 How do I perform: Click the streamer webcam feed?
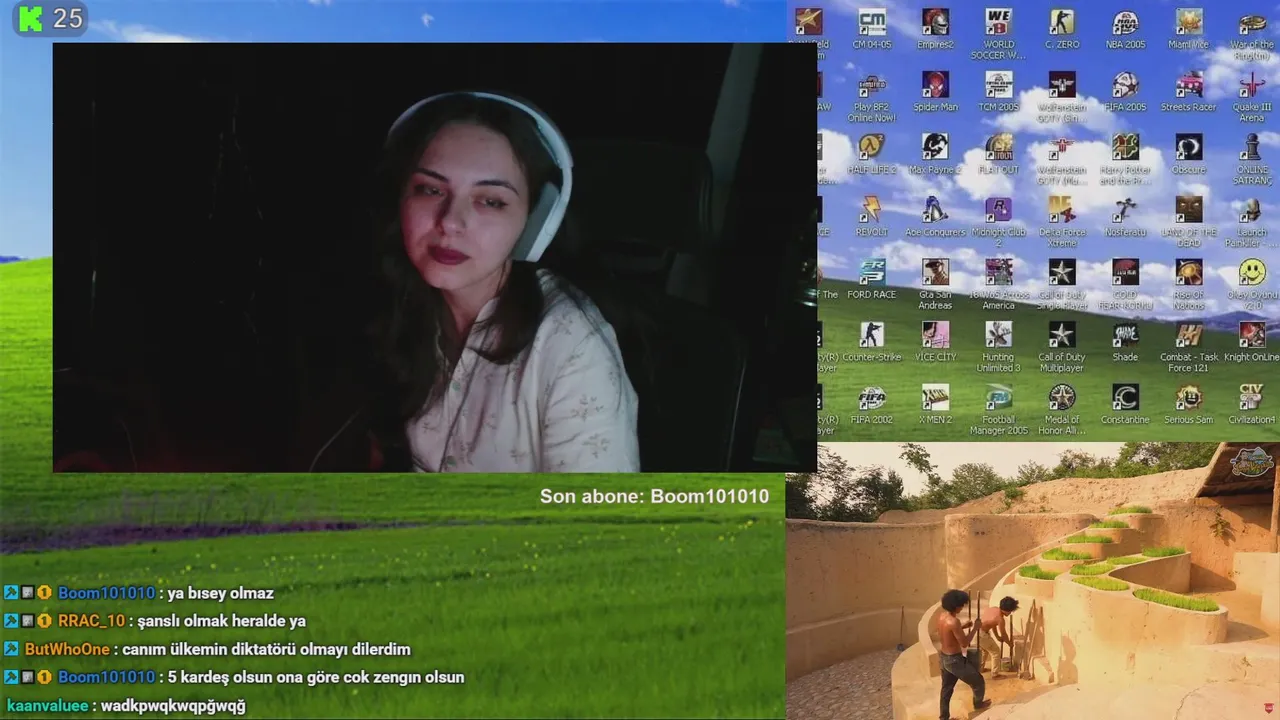(435, 257)
